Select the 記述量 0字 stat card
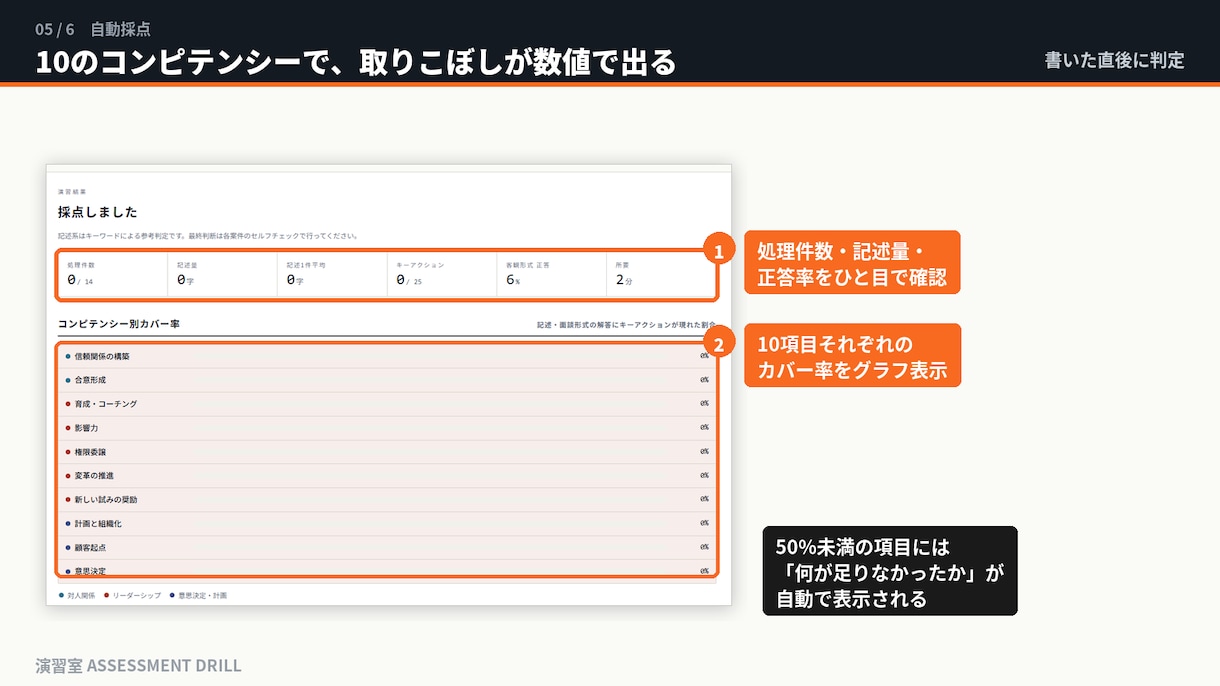Screen dimensions: 1220x686 [223, 275]
